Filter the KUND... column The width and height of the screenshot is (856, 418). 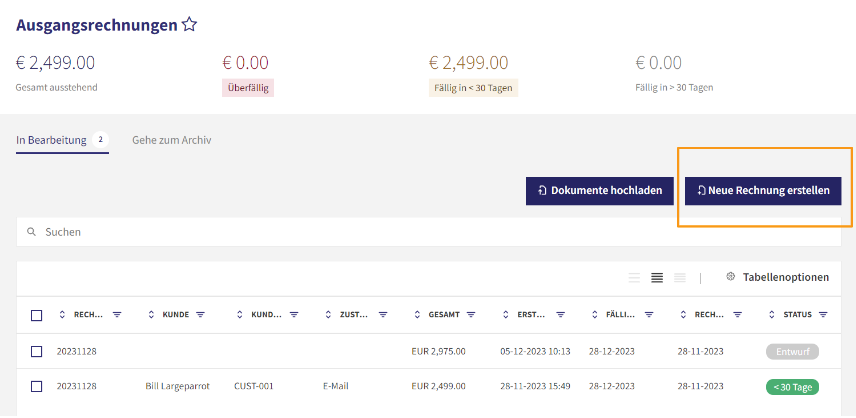click(294, 315)
